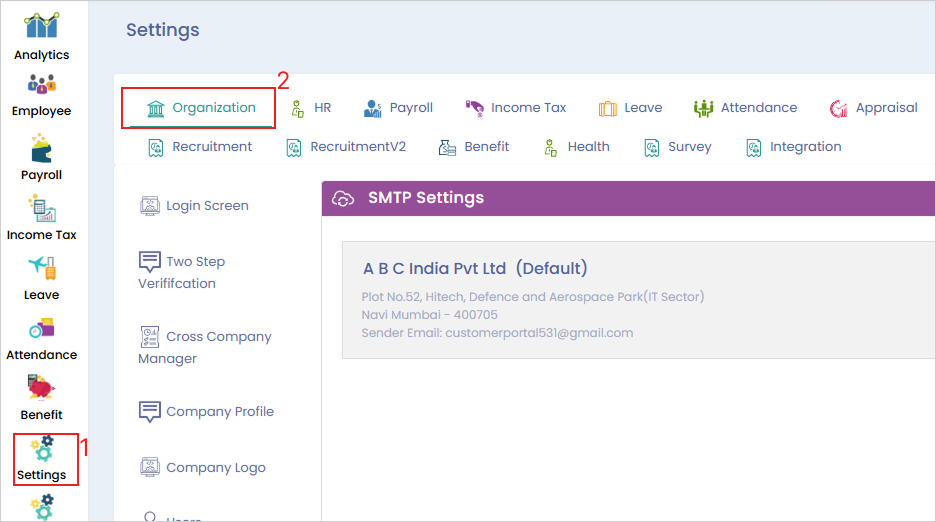Open Login Screen settings
This screenshot has height=522, width=936.
(195, 206)
